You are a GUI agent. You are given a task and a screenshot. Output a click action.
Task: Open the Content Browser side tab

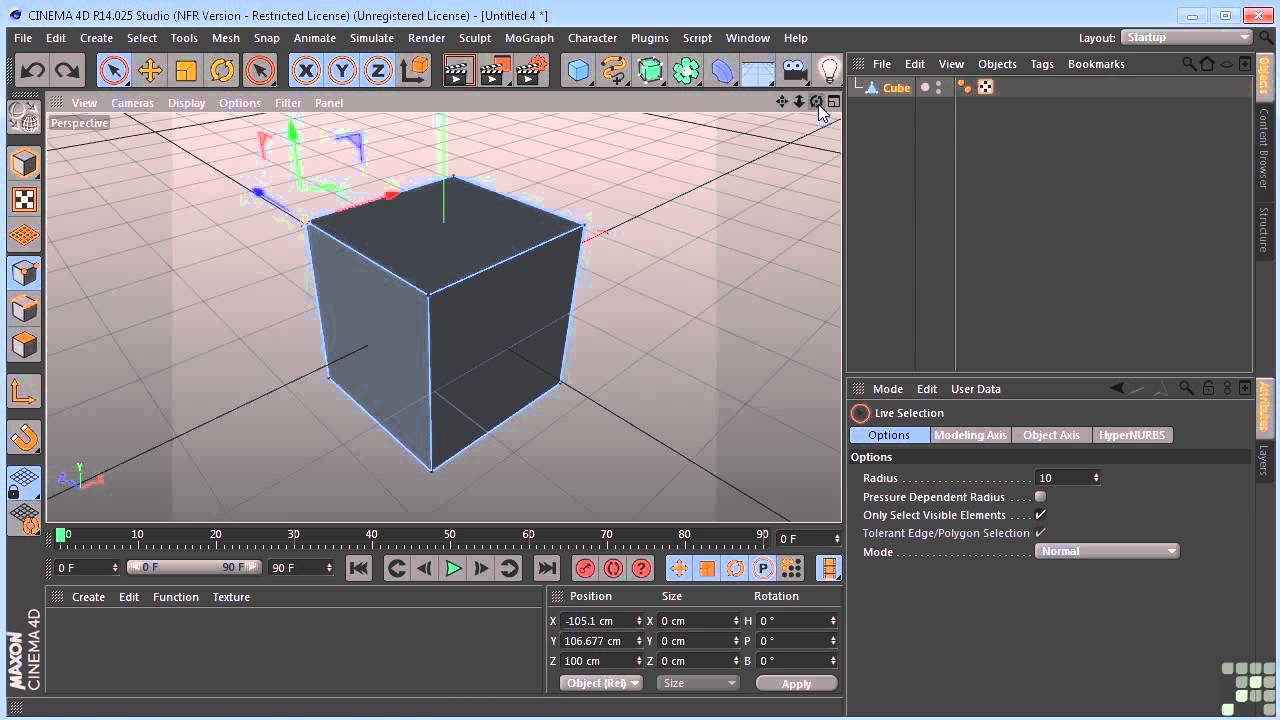[1264, 149]
